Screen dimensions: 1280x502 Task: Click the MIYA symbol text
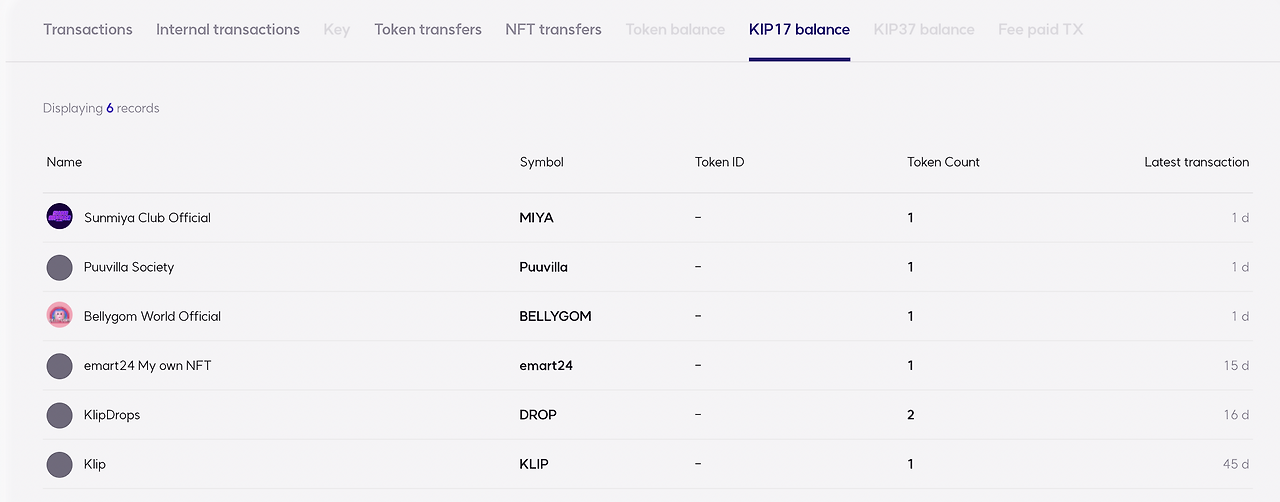click(536, 218)
